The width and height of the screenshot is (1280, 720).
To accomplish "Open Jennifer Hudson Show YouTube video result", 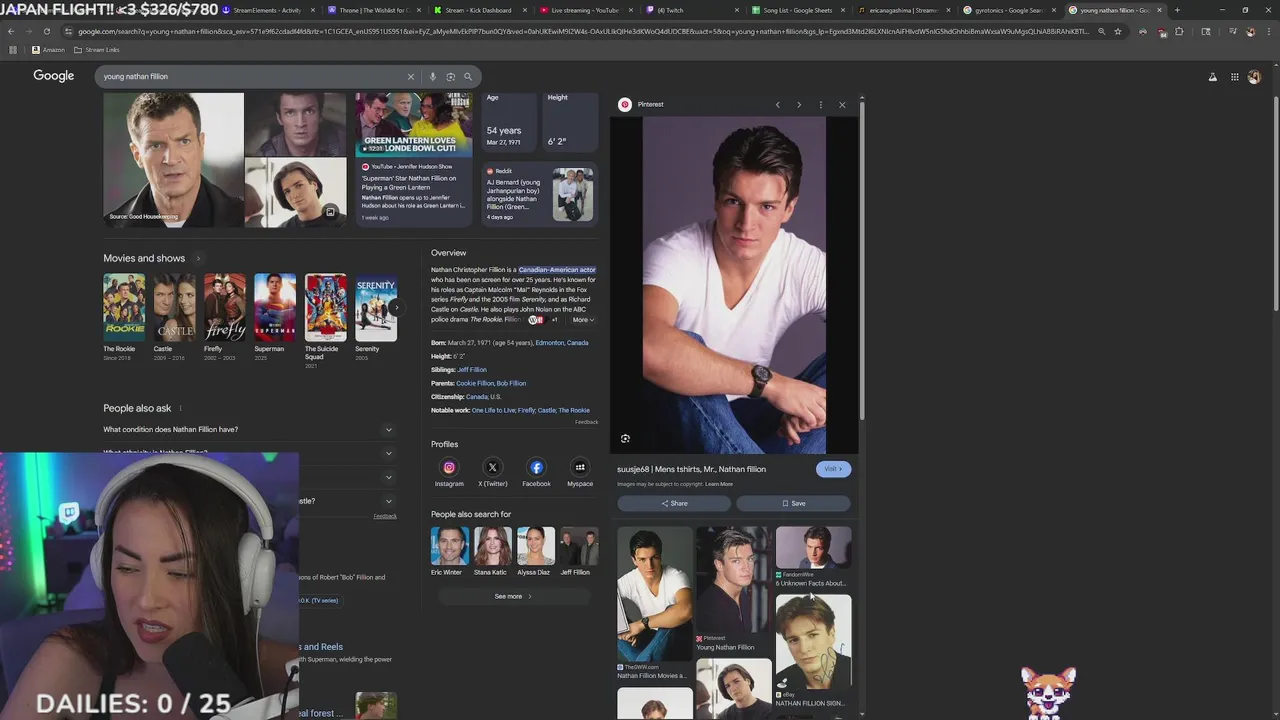I will point(414,159).
